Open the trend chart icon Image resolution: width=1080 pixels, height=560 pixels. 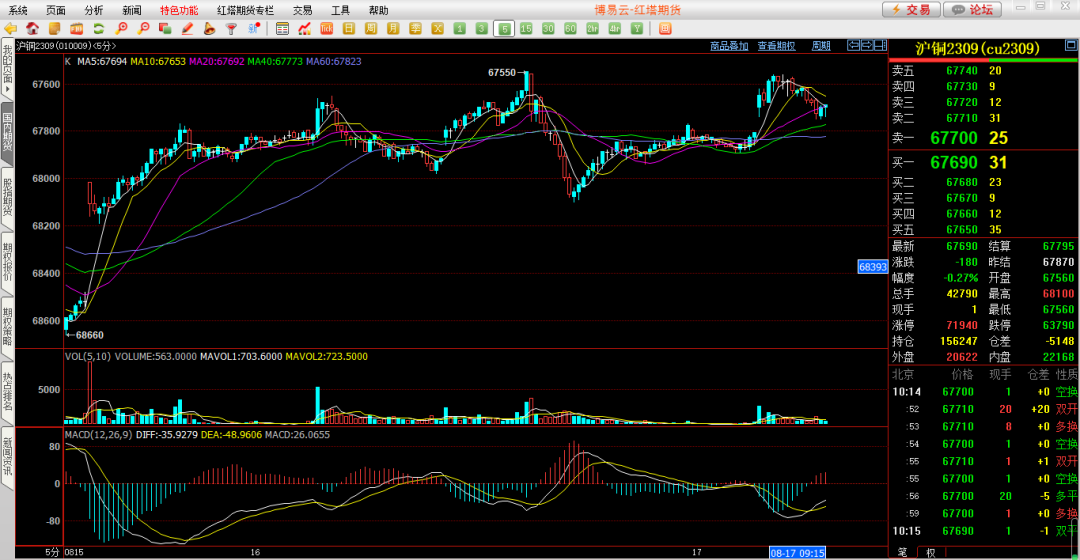pos(304,28)
